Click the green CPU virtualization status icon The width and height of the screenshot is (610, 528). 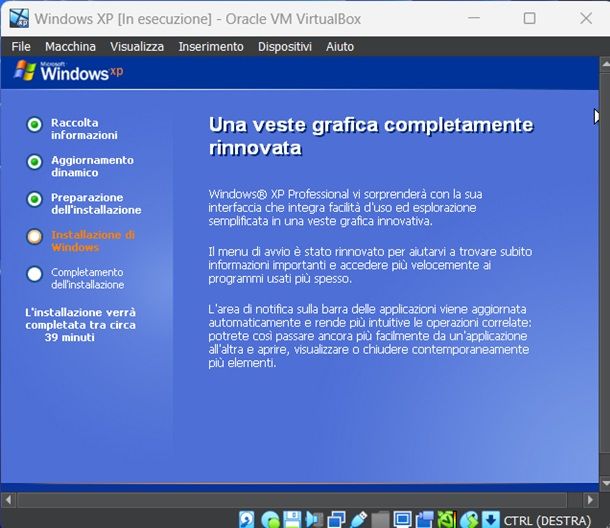coord(447,519)
